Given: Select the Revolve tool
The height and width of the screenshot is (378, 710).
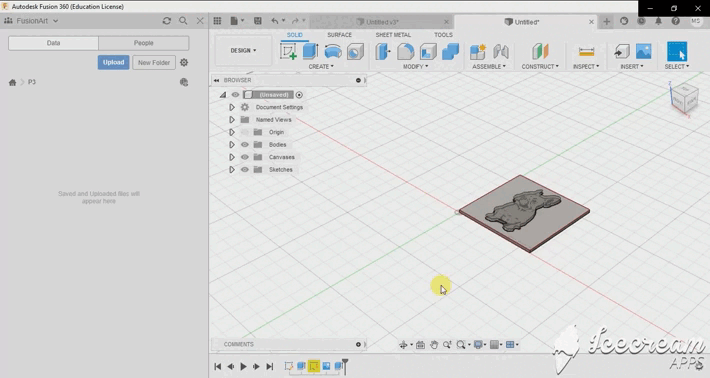Looking at the screenshot, I should coord(333,52).
